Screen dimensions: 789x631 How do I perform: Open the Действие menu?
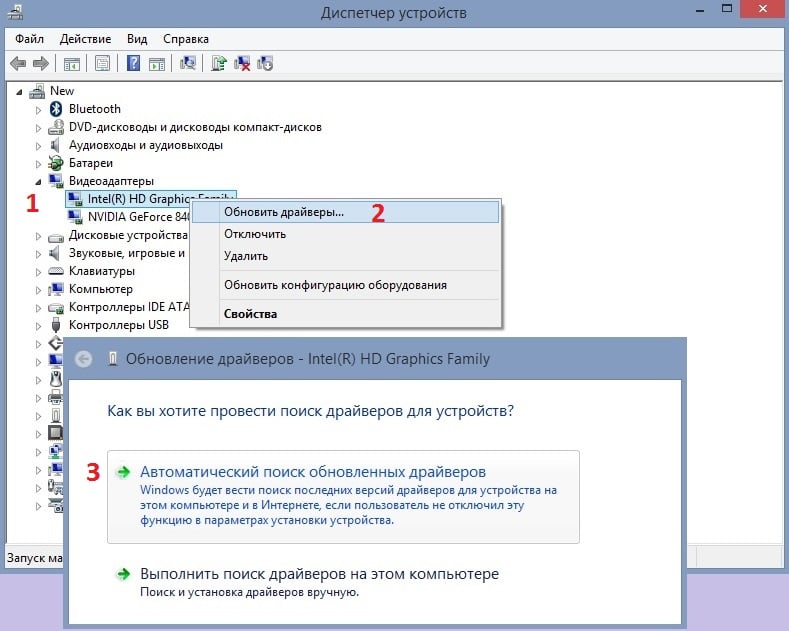tap(85, 39)
